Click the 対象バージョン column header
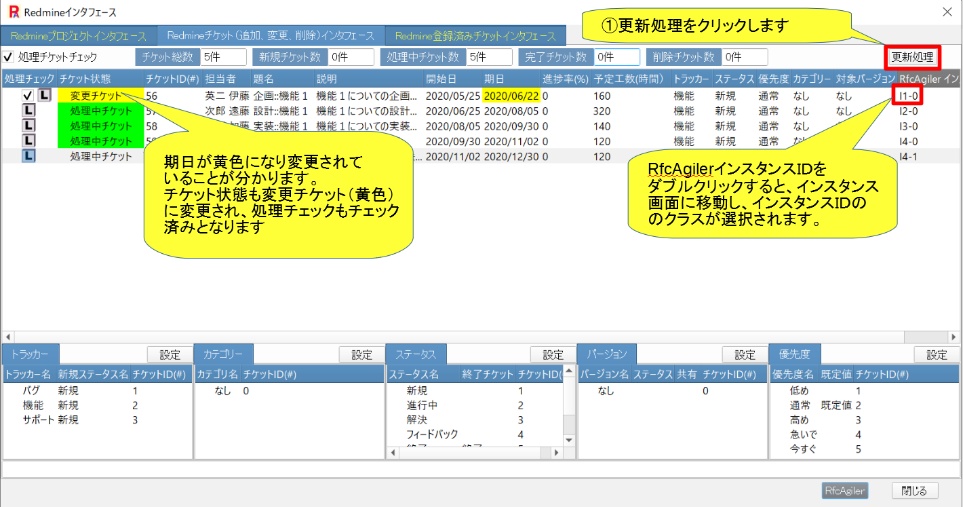The image size is (963, 507). coord(865,79)
